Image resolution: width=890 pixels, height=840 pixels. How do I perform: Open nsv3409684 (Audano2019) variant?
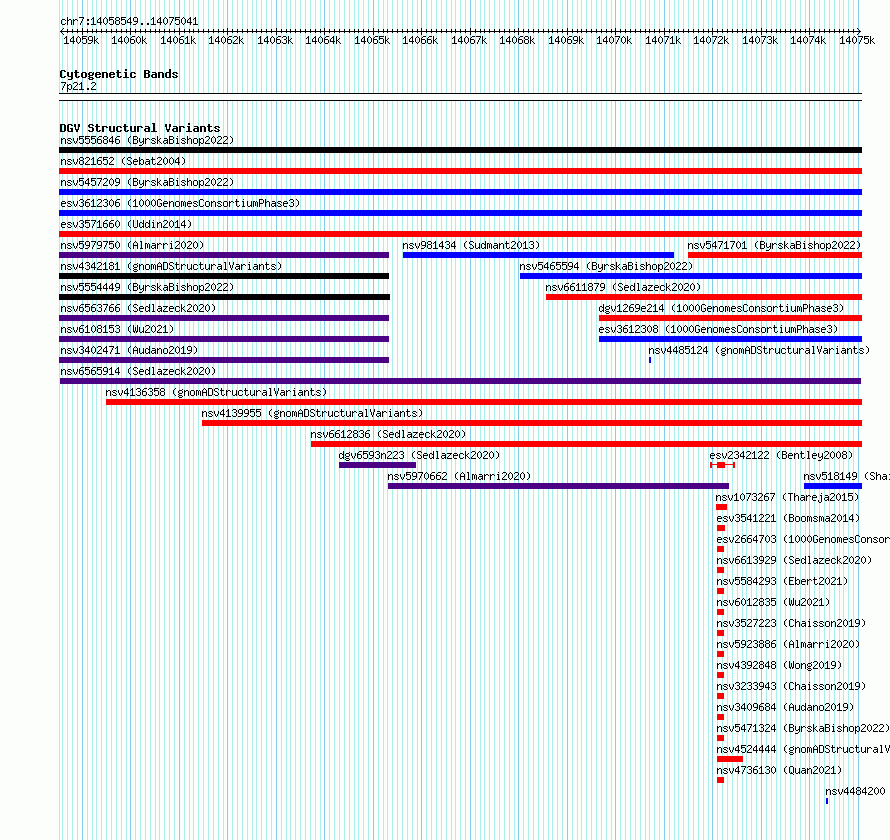(785, 707)
